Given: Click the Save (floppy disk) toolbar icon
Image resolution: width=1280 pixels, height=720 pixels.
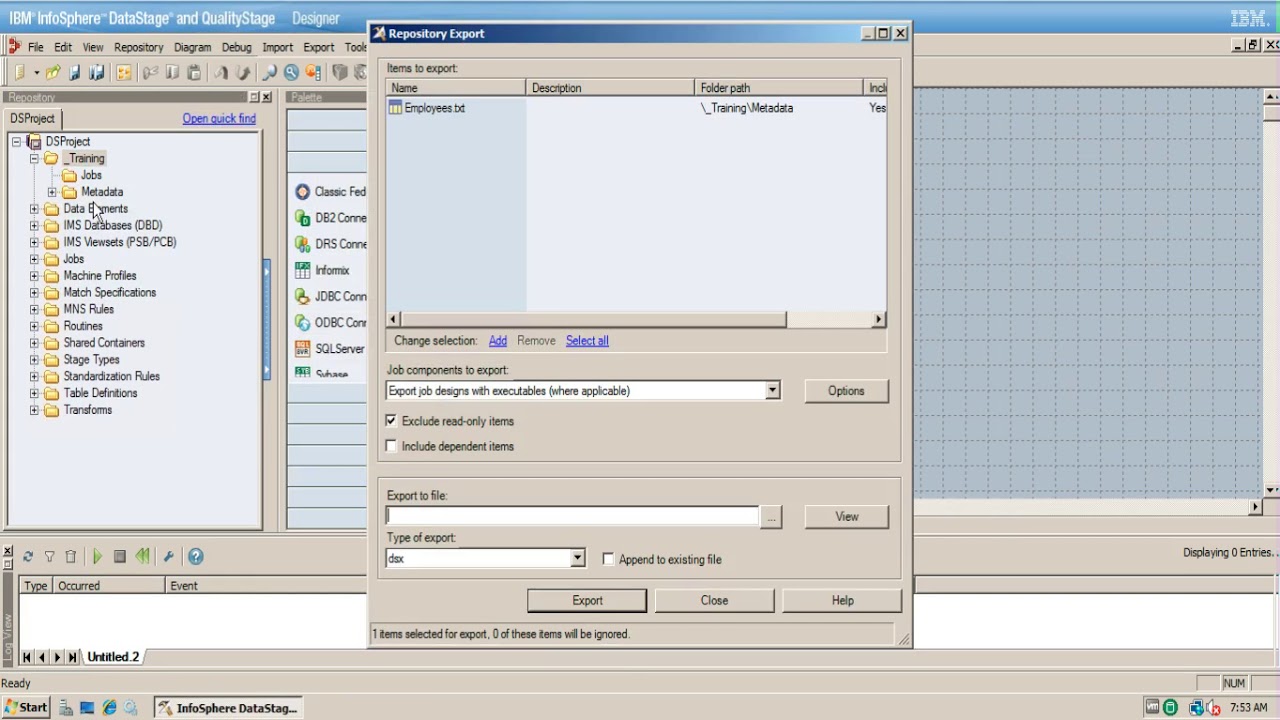Looking at the screenshot, I should [74, 72].
